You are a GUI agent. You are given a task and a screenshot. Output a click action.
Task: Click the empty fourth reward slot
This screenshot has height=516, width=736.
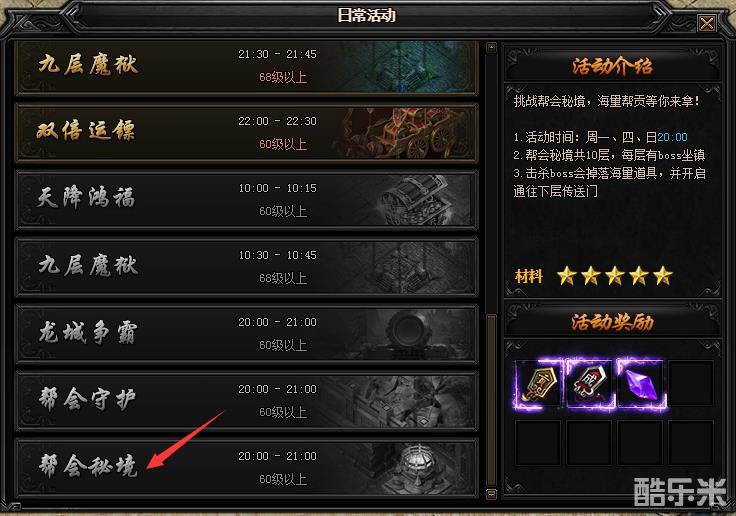691,384
